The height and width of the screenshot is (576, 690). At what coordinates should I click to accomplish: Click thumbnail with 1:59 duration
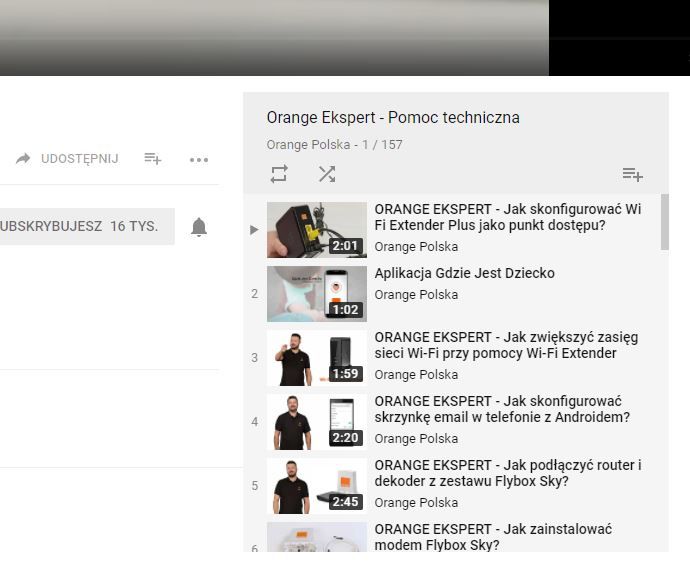click(316, 358)
